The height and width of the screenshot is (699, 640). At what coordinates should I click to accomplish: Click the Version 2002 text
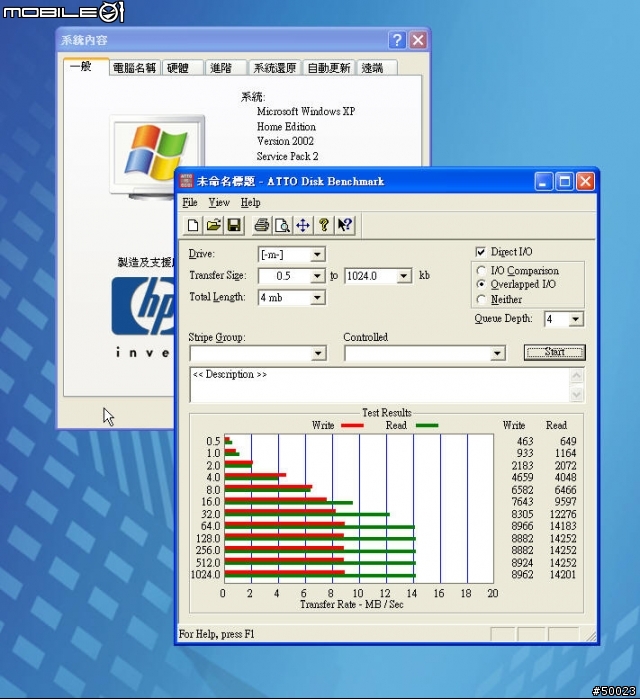pos(285,141)
